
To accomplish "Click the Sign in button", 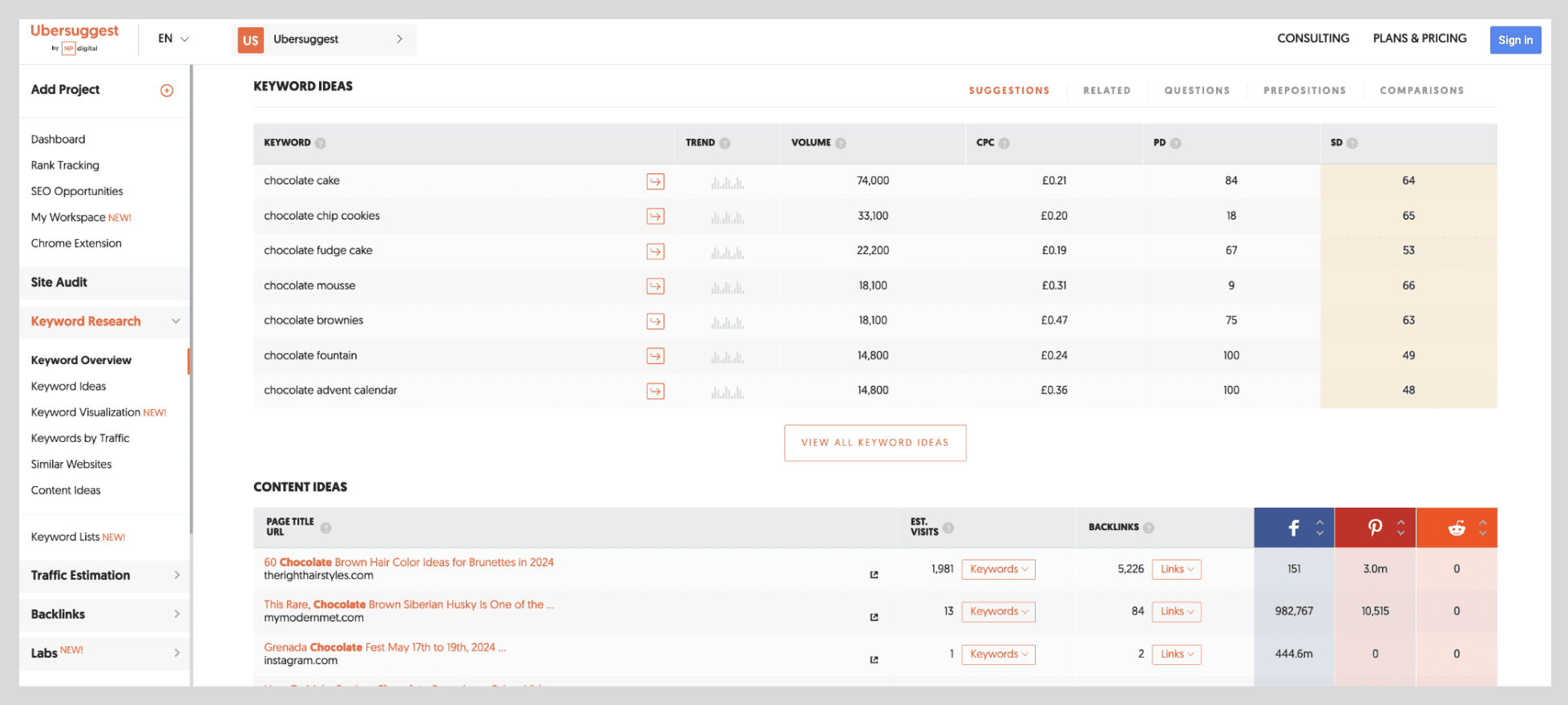I will (1514, 40).
